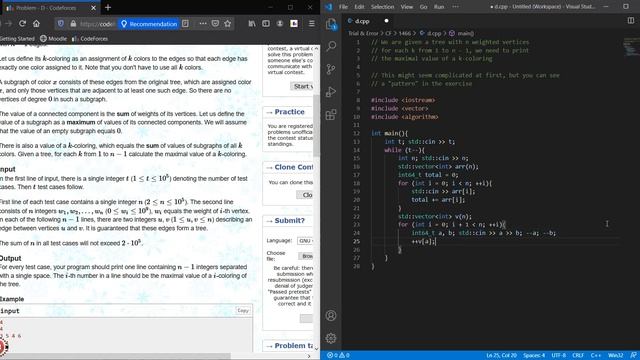Click 'C++' language mode in status bar

(596, 355)
